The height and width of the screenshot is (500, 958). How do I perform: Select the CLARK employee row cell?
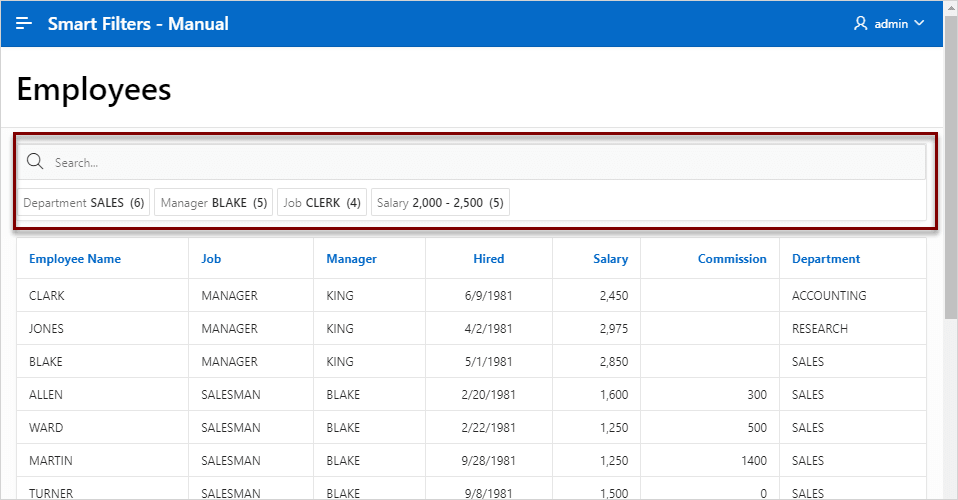pyautogui.click(x=47, y=295)
